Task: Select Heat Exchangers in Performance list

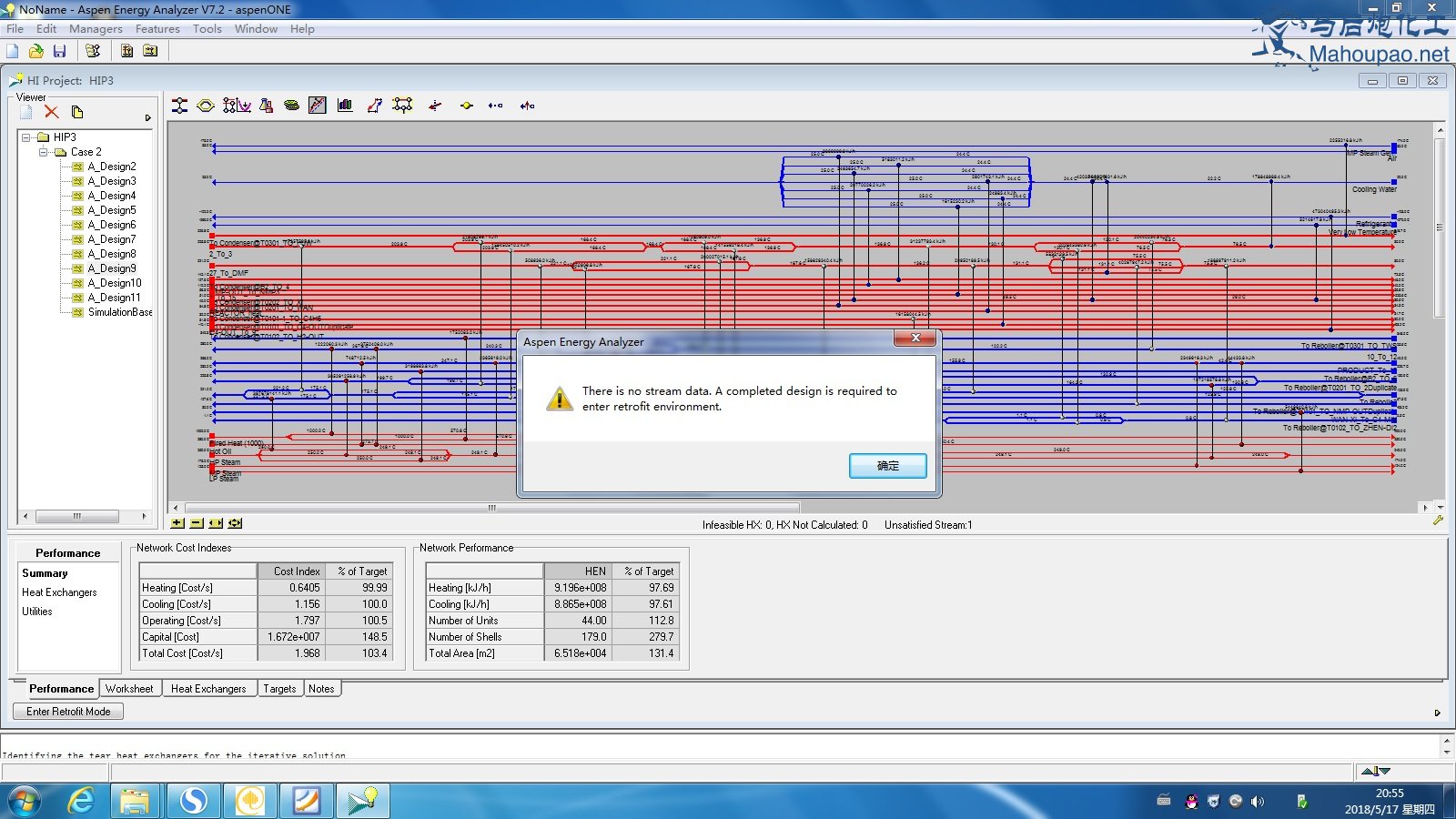Action: click(x=59, y=592)
